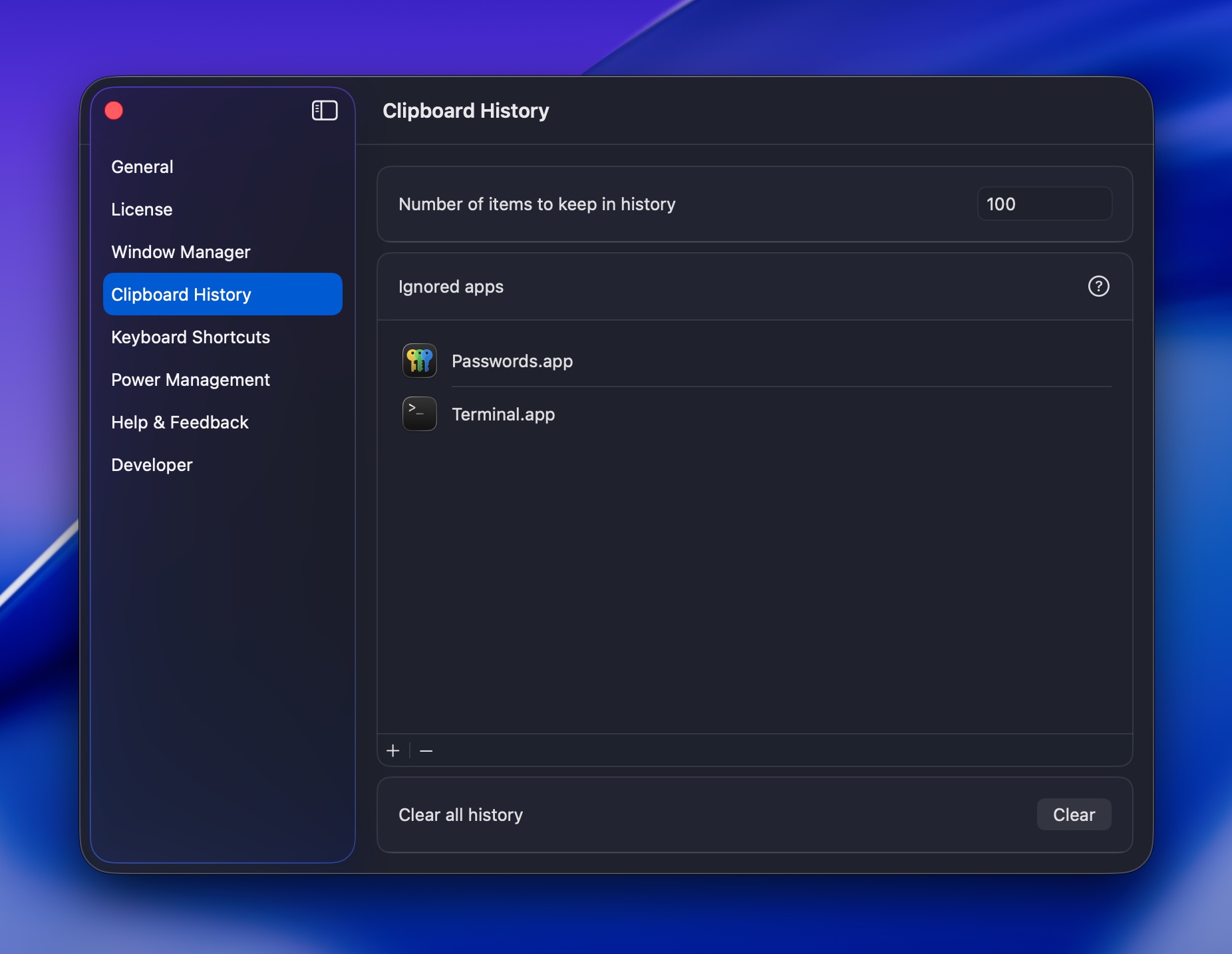Click the Terminal app icon
The width and height of the screenshot is (1232, 954).
[x=420, y=414]
